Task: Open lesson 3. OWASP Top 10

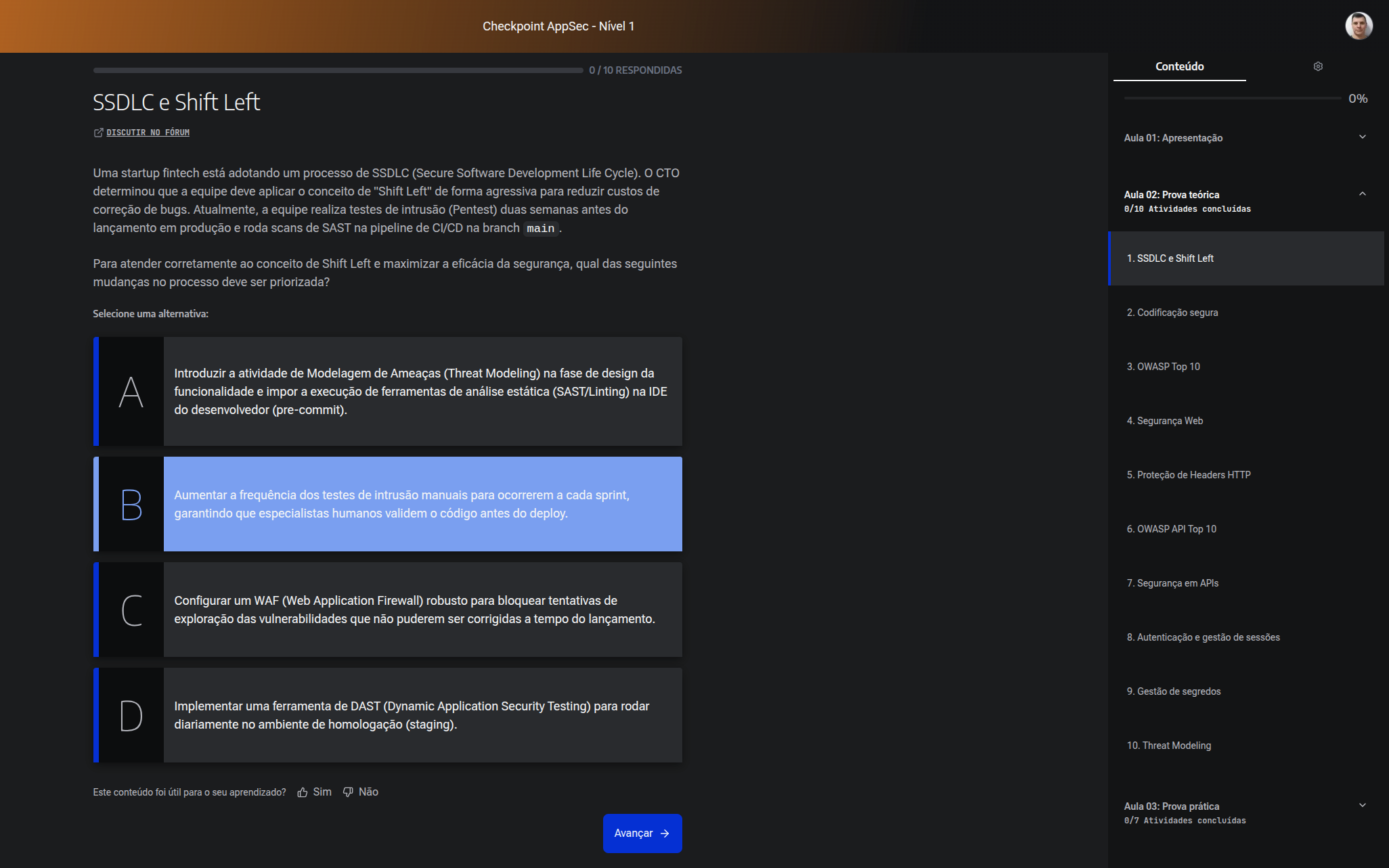Action: [1245, 367]
